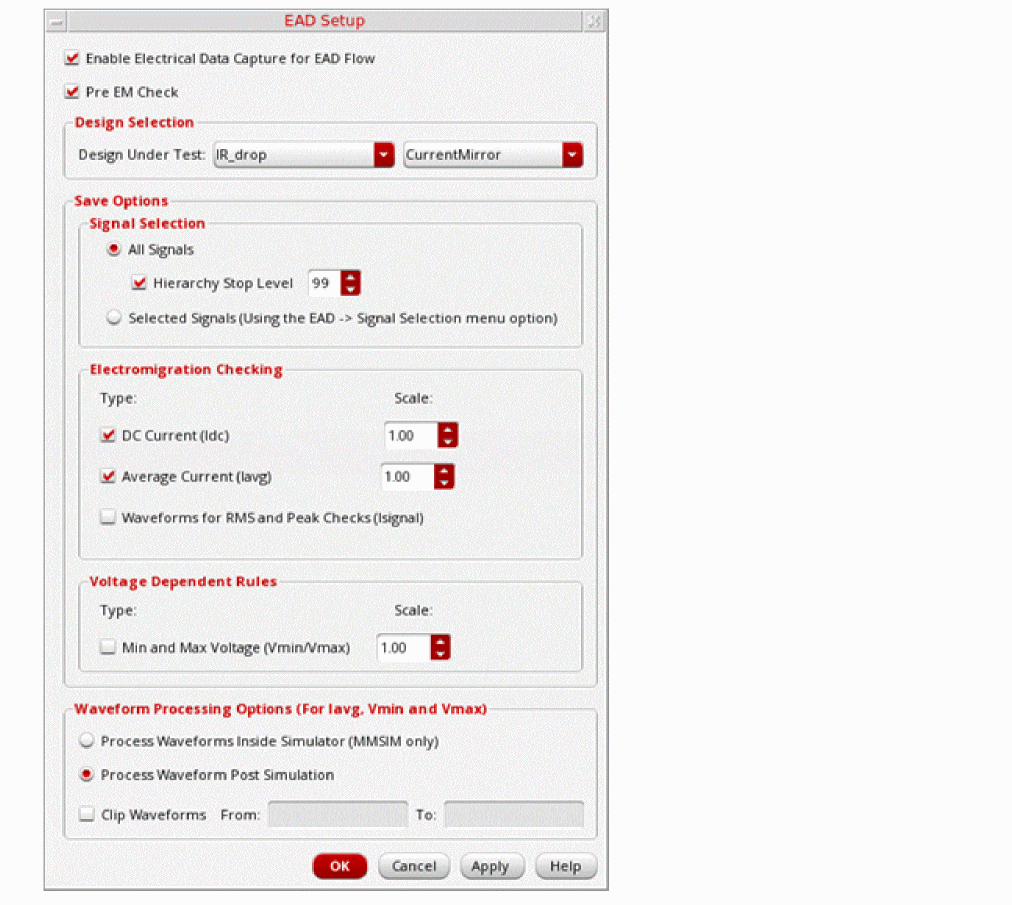
Task: Open the IR_drop library dropdown
Action: pyautogui.click(x=303, y=155)
